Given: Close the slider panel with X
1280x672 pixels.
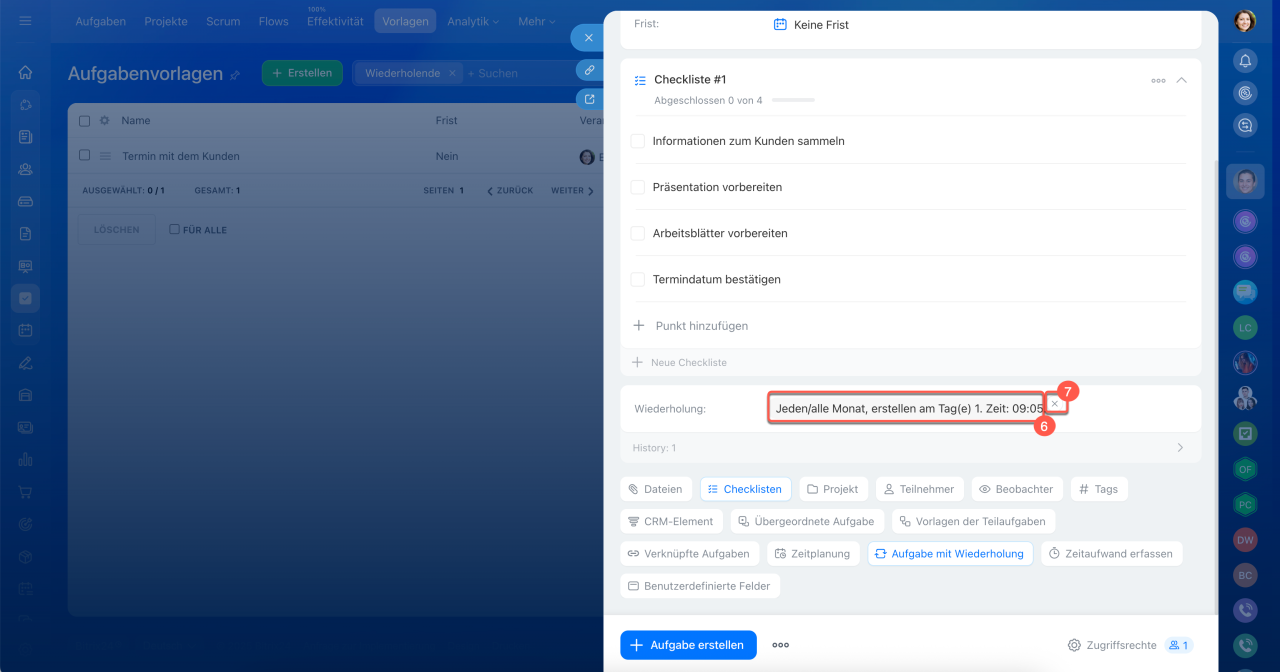Looking at the screenshot, I should coord(588,38).
